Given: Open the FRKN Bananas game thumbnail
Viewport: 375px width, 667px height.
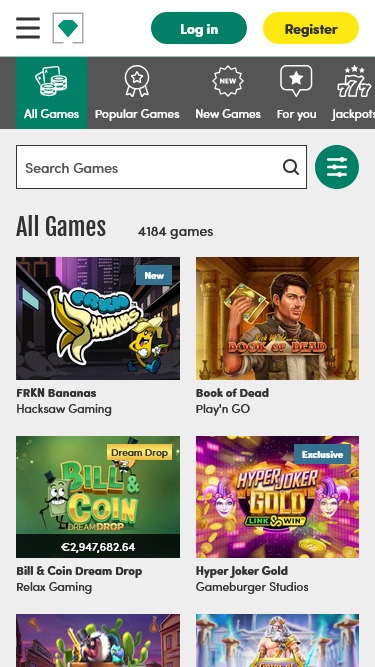Looking at the screenshot, I should [x=98, y=318].
